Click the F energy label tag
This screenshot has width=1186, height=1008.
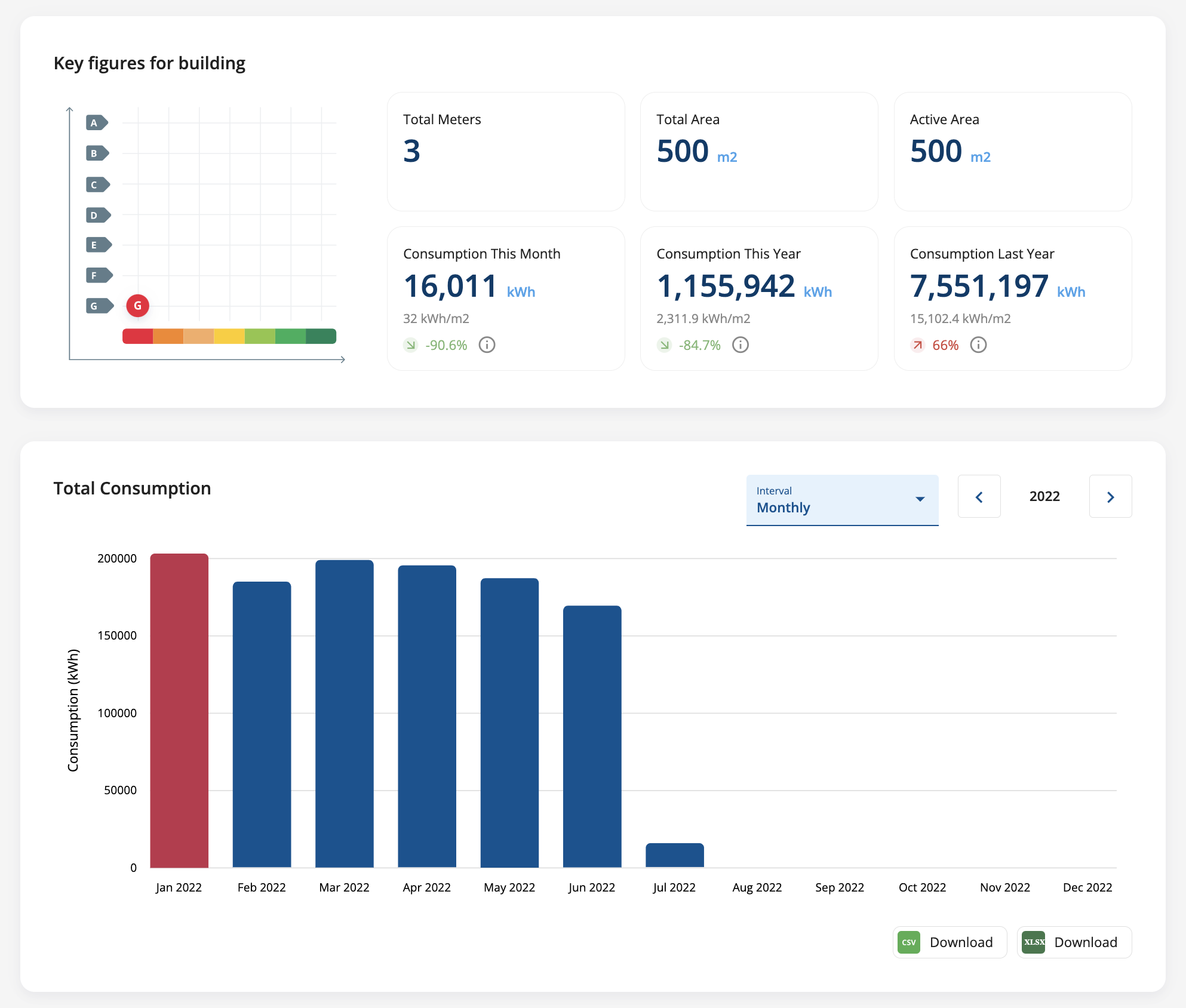tap(100, 275)
